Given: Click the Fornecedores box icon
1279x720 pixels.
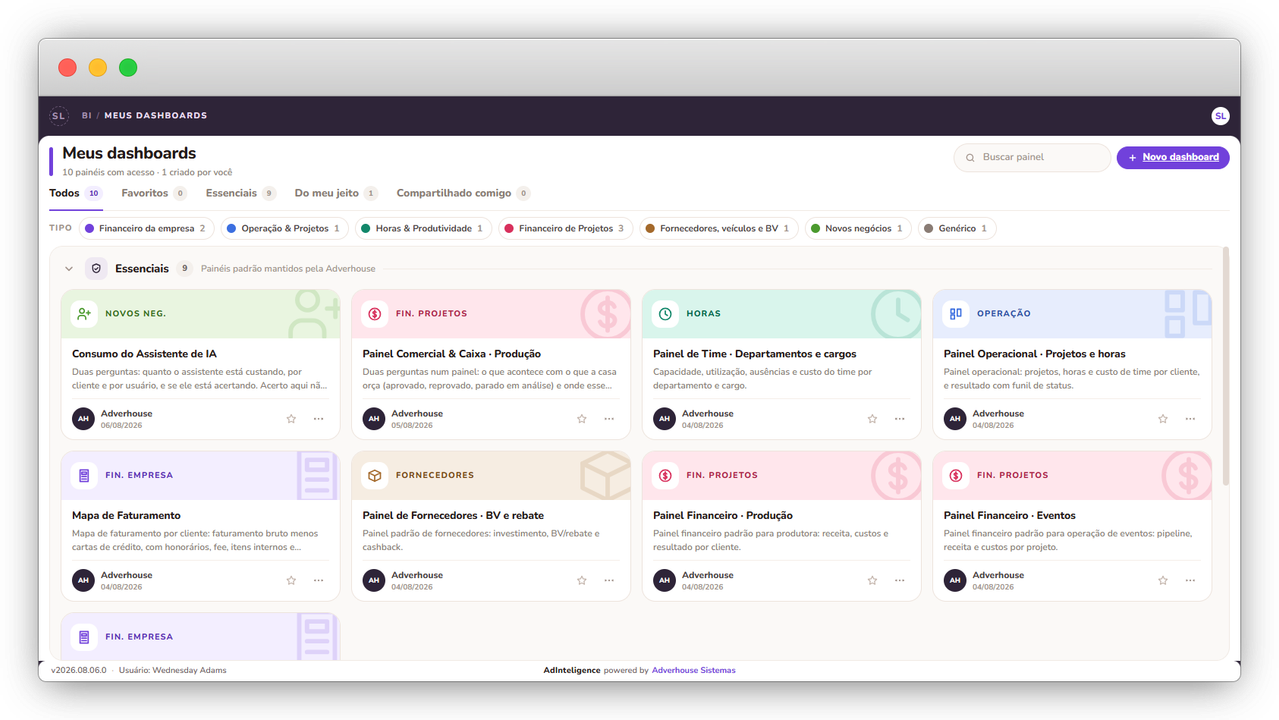Looking at the screenshot, I should point(375,475).
